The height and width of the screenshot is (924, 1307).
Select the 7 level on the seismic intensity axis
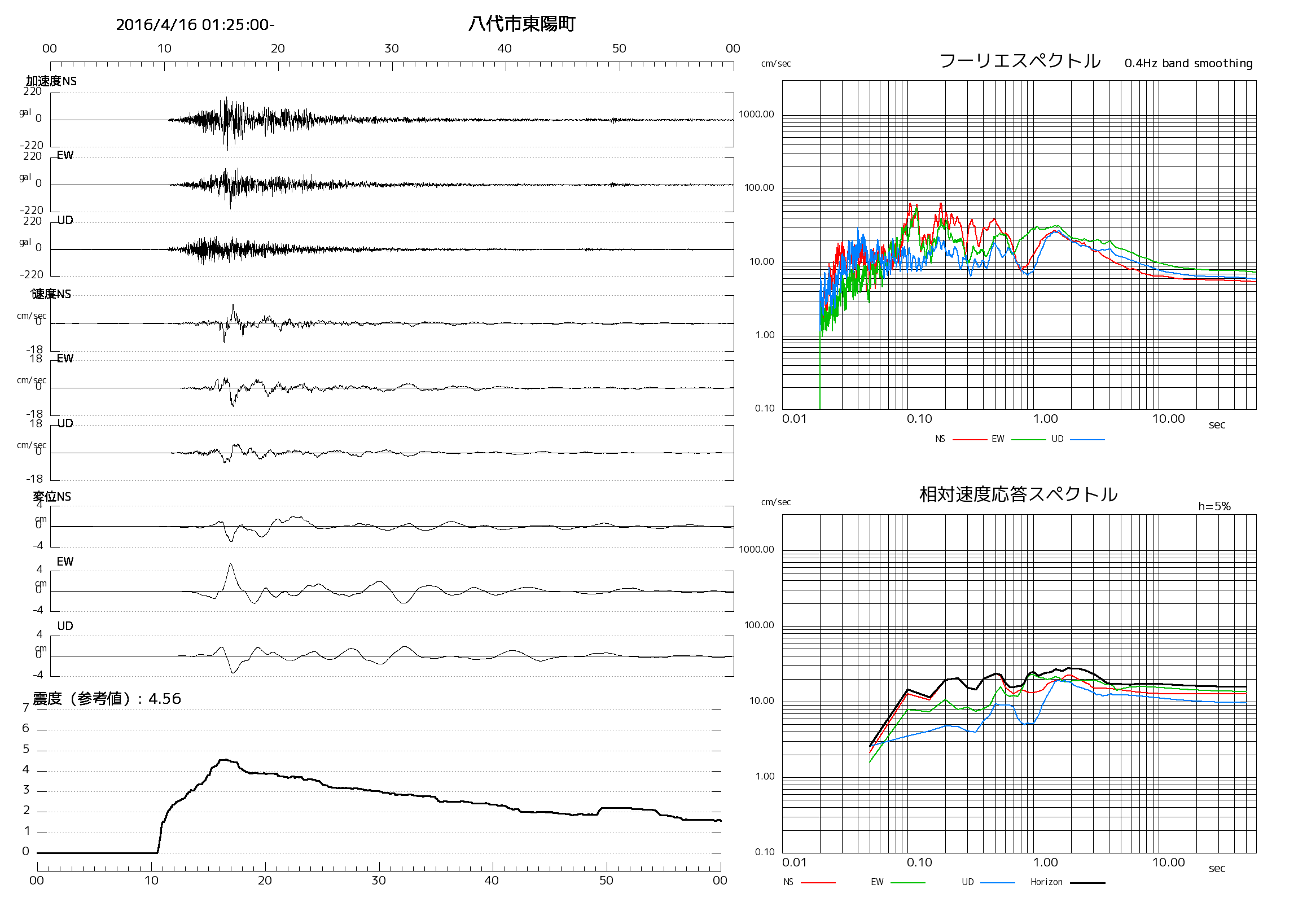25,708
